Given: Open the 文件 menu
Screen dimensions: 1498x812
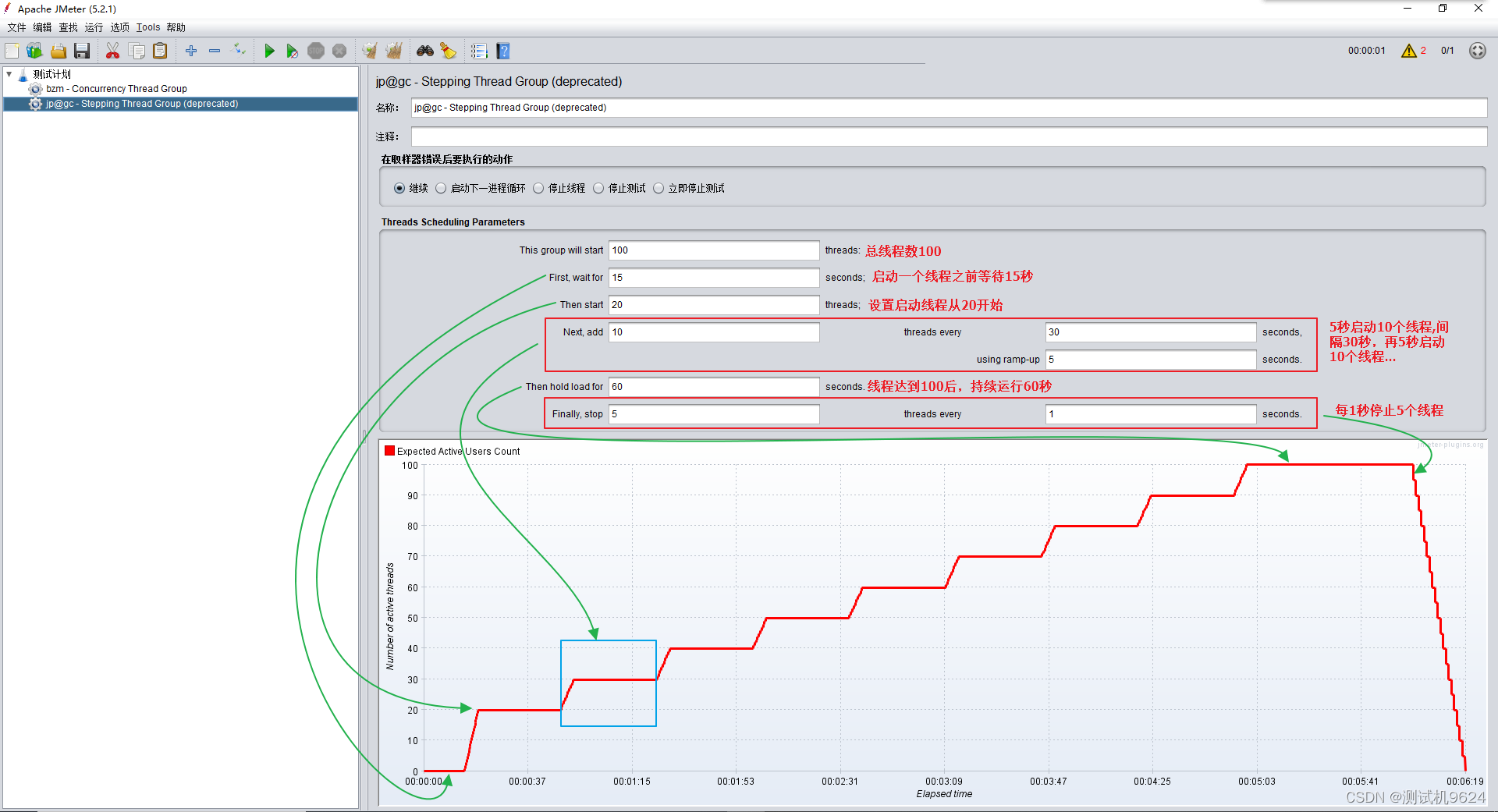Looking at the screenshot, I should coord(16,27).
